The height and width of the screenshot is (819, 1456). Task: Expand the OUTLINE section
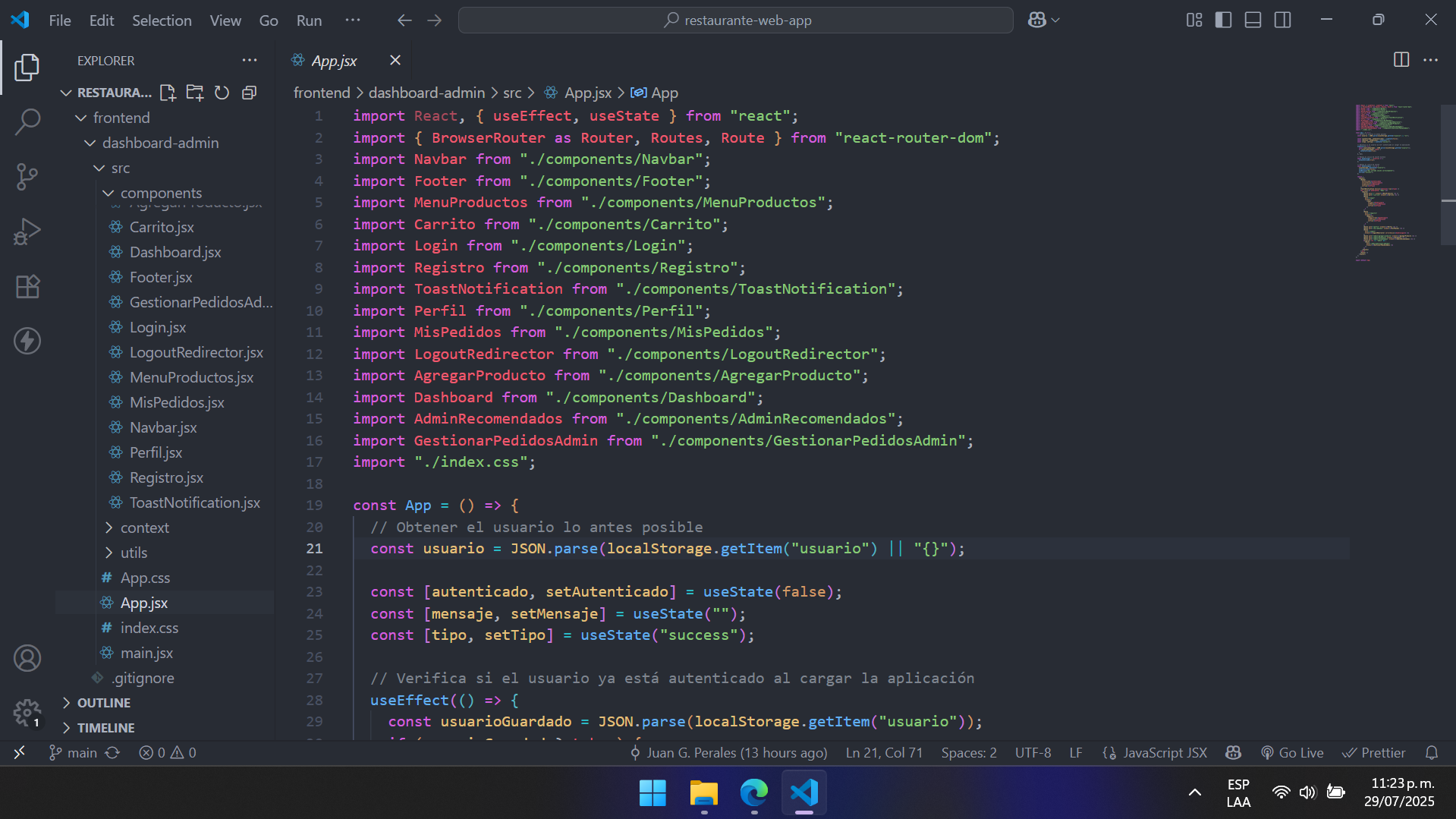point(104,703)
